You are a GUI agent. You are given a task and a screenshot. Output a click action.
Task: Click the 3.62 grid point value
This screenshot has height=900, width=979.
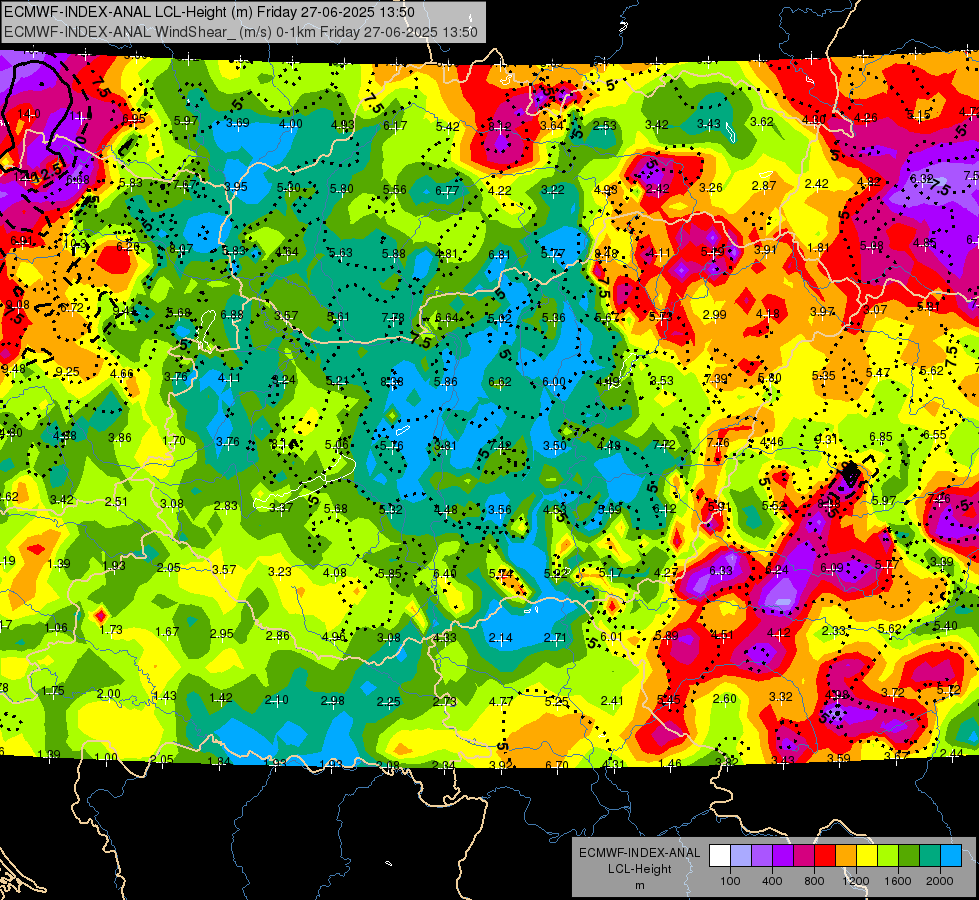[x=762, y=121]
